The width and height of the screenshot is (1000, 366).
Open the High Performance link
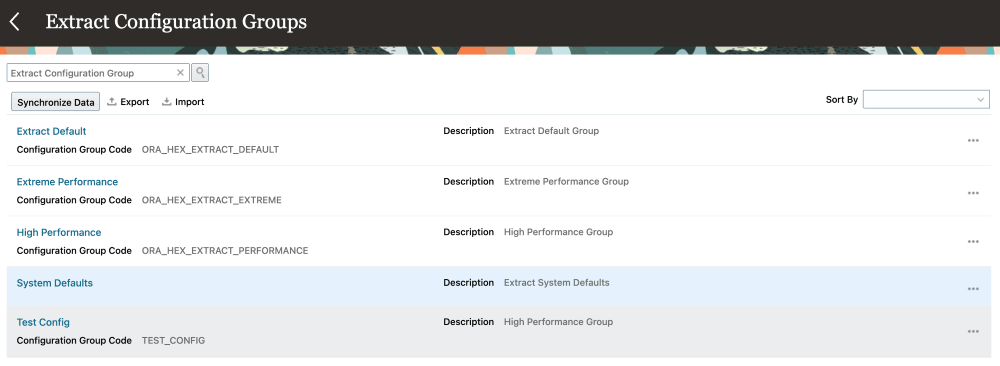tap(59, 232)
